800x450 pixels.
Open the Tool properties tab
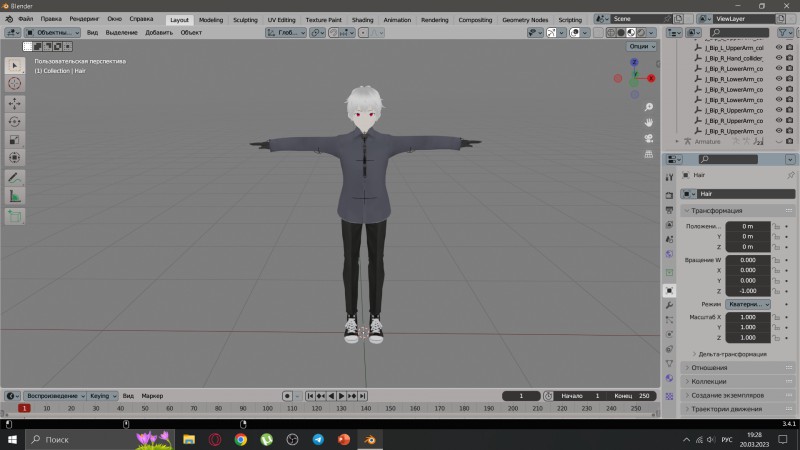pyautogui.click(x=669, y=177)
